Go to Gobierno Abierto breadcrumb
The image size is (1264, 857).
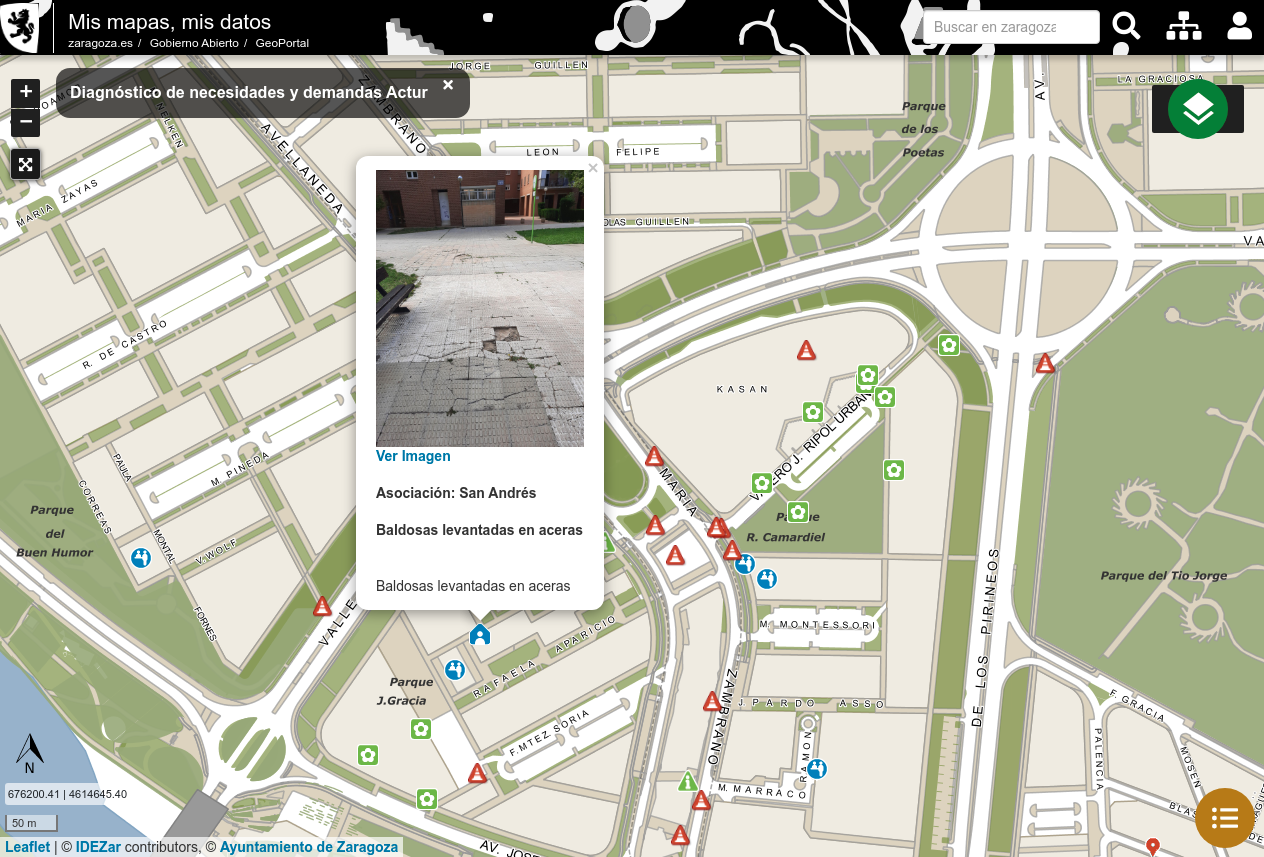(194, 43)
